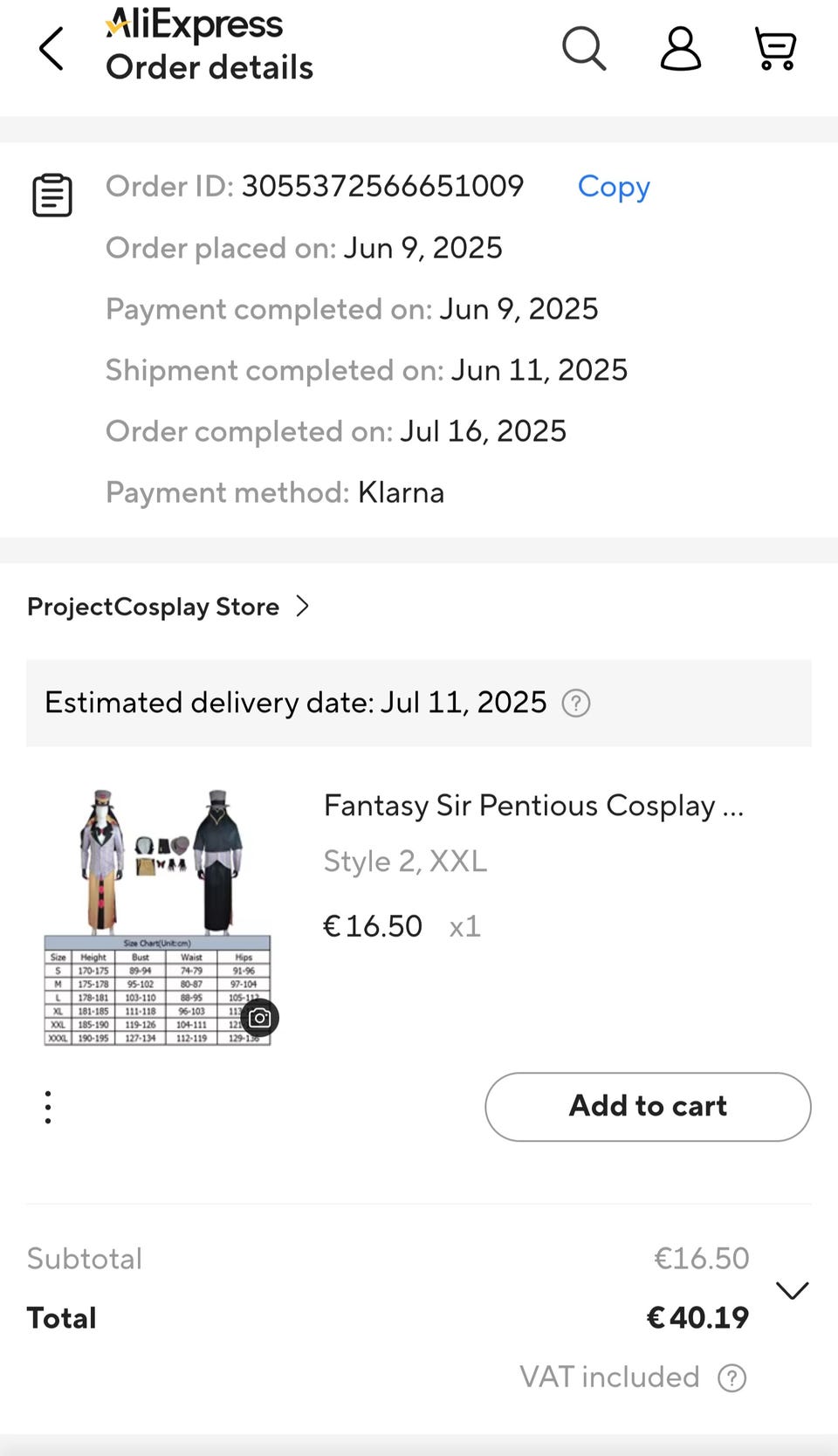Click the order clipboard icon

[52, 195]
